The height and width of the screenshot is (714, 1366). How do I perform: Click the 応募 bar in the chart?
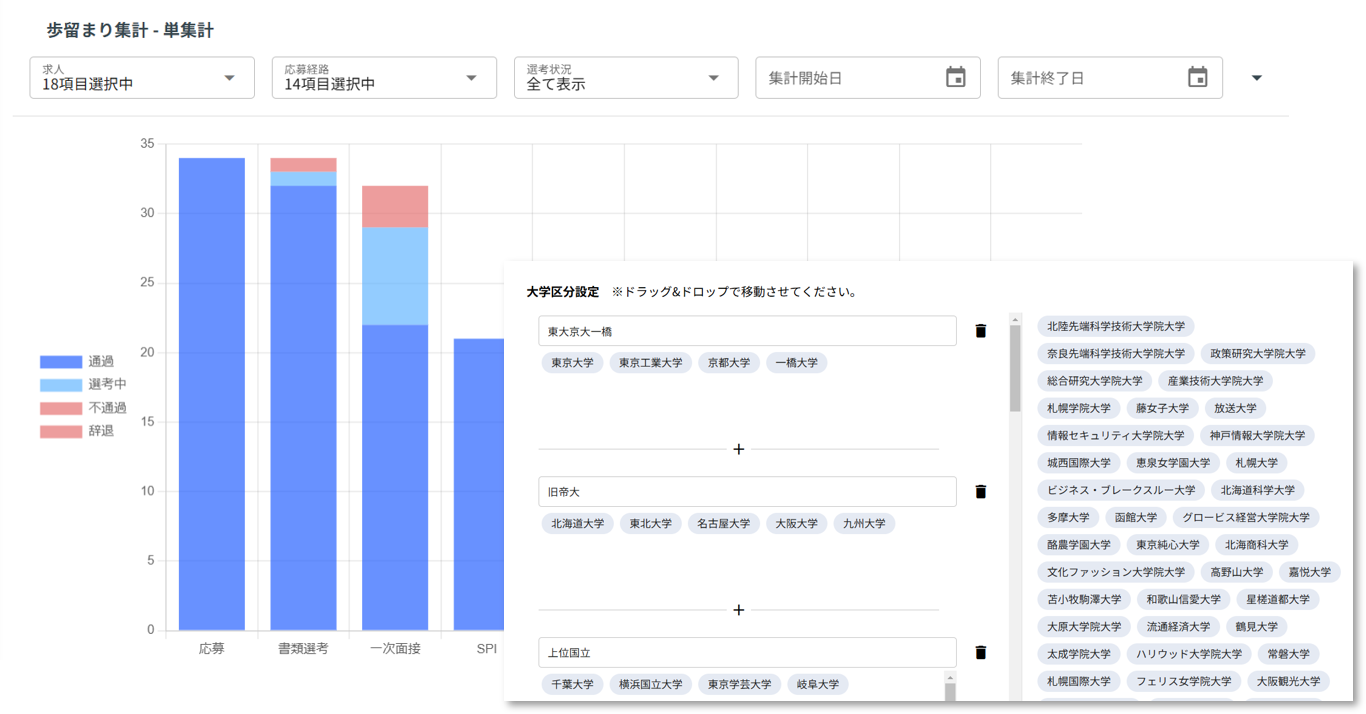pos(212,394)
